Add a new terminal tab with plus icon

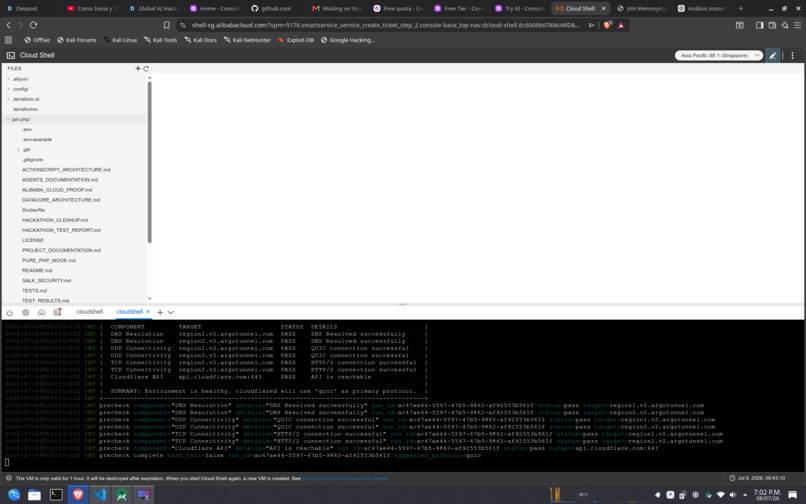tap(160, 312)
